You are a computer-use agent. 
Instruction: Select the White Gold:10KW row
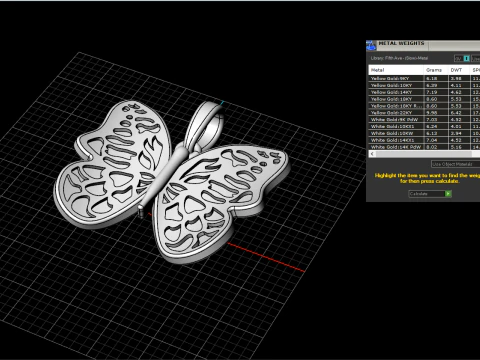click(424, 133)
